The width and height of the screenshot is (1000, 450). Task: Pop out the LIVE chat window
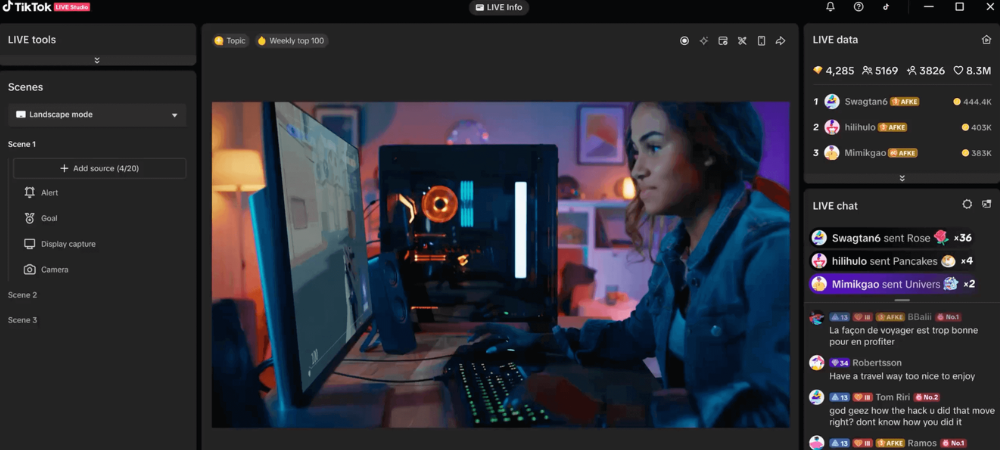(x=987, y=204)
